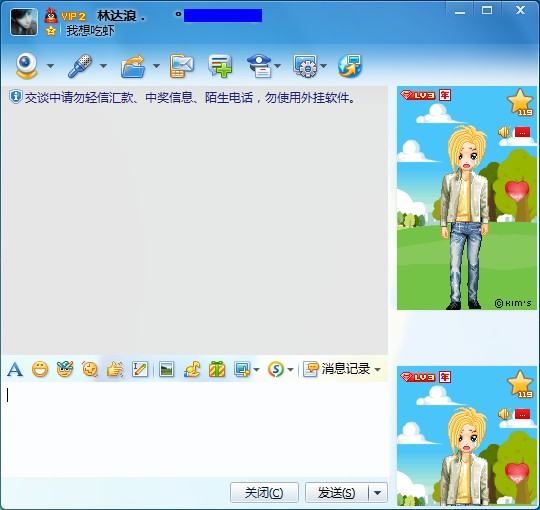The height and width of the screenshot is (510, 540).
Task: Click the red QQ penguin member icon
Action: (x=51, y=15)
